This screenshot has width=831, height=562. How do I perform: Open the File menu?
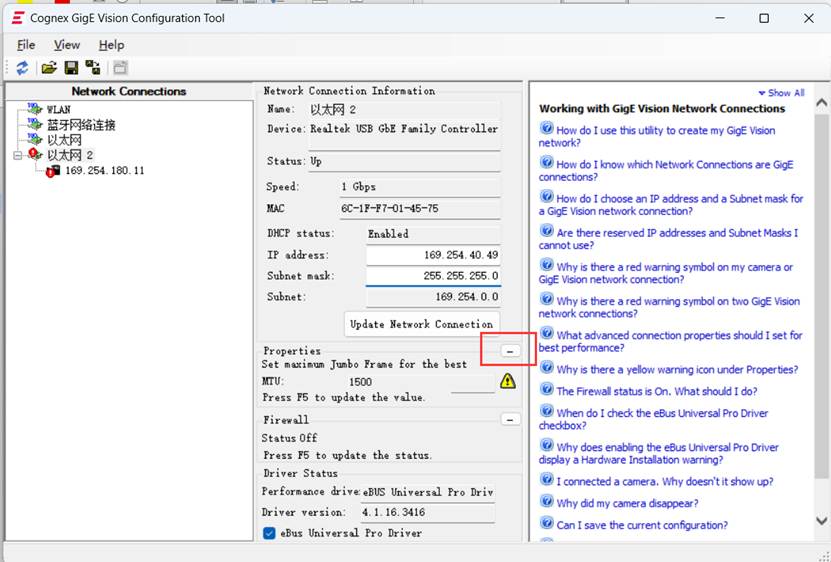pos(26,45)
